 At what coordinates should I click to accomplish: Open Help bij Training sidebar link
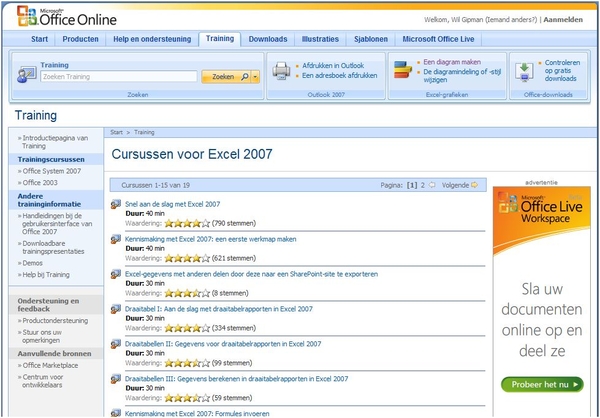click(46, 274)
